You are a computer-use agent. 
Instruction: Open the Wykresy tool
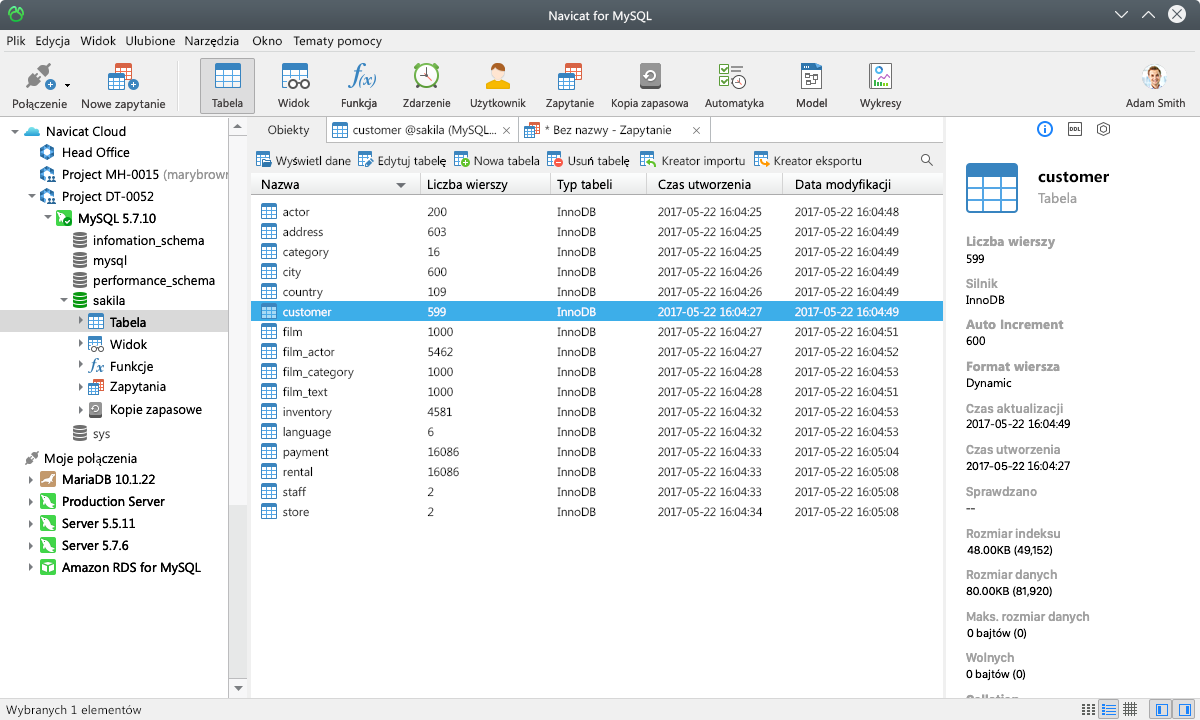pyautogui.click(x=880, y=84)
